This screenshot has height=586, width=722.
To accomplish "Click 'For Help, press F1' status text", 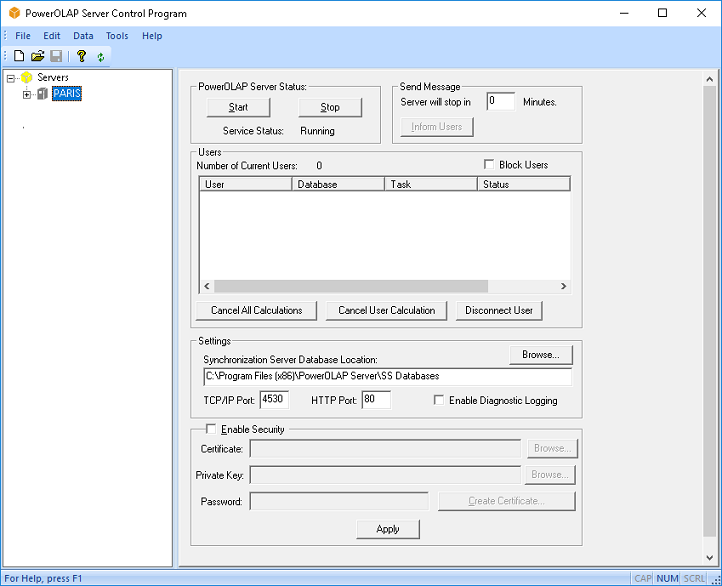I will point(43,579).
